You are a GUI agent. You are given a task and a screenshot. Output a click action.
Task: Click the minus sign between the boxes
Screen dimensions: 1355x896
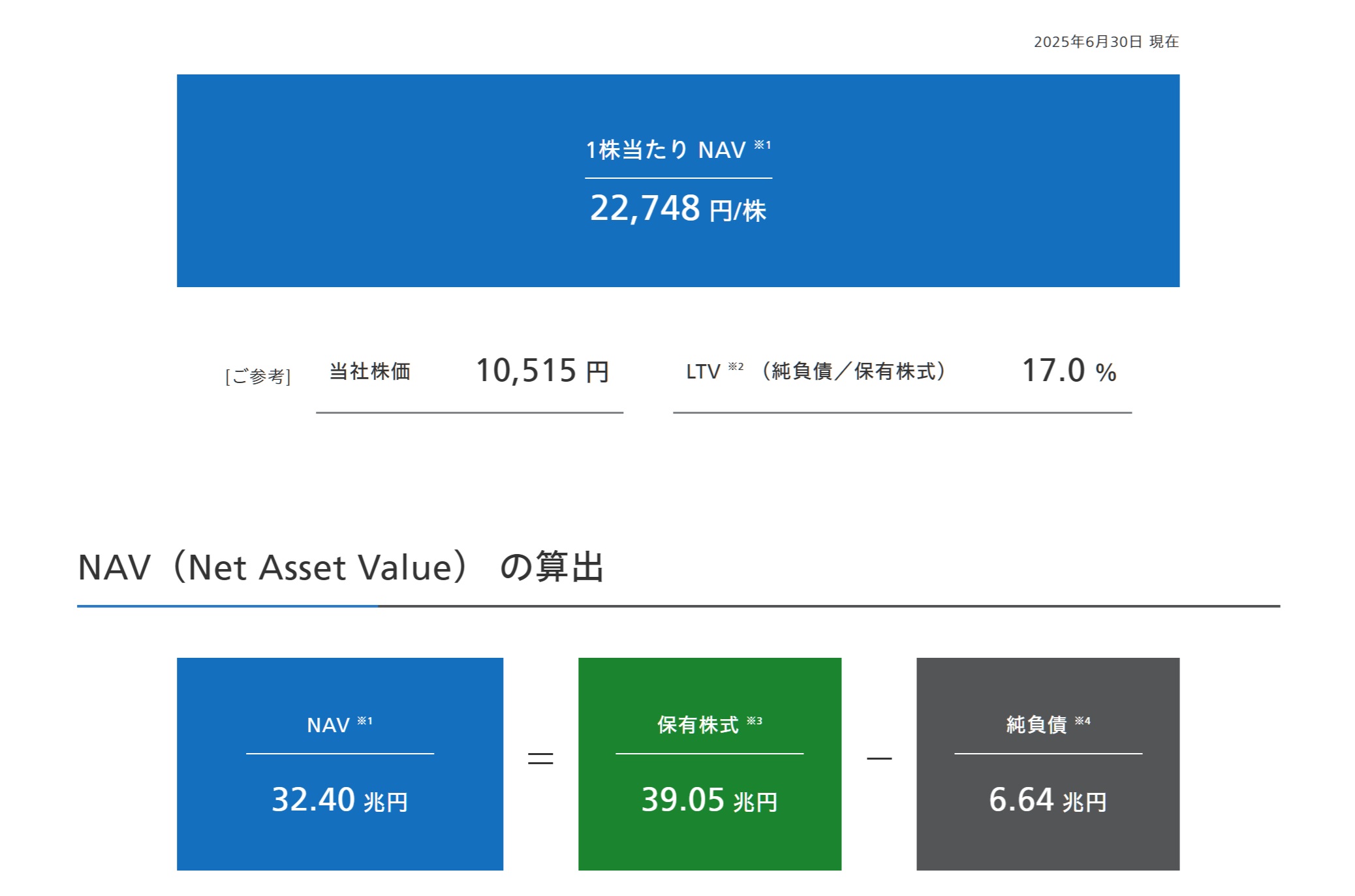879,758
